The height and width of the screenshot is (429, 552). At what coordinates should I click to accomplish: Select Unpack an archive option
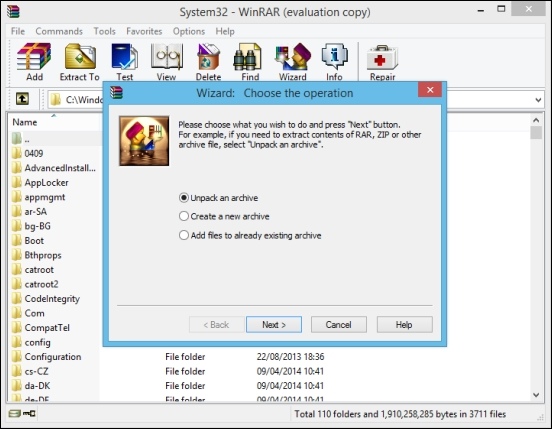pos(219,198)
